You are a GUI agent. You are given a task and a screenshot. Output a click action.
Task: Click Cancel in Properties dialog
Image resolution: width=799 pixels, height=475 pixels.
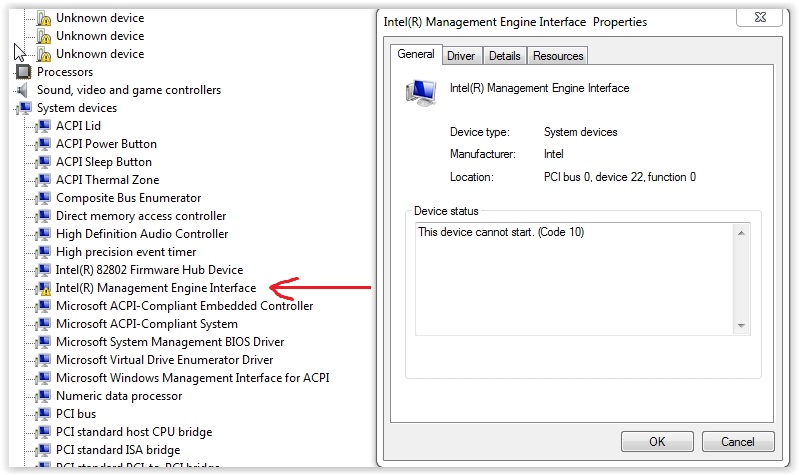click(x=738, y=441)
